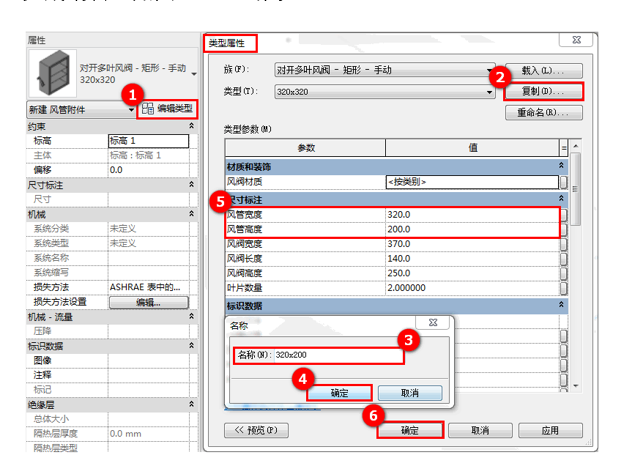This screenshot has width=617, height=467.
Task: Open the 类型(T) dropdown showing 320x320
Action: (384, 92)
